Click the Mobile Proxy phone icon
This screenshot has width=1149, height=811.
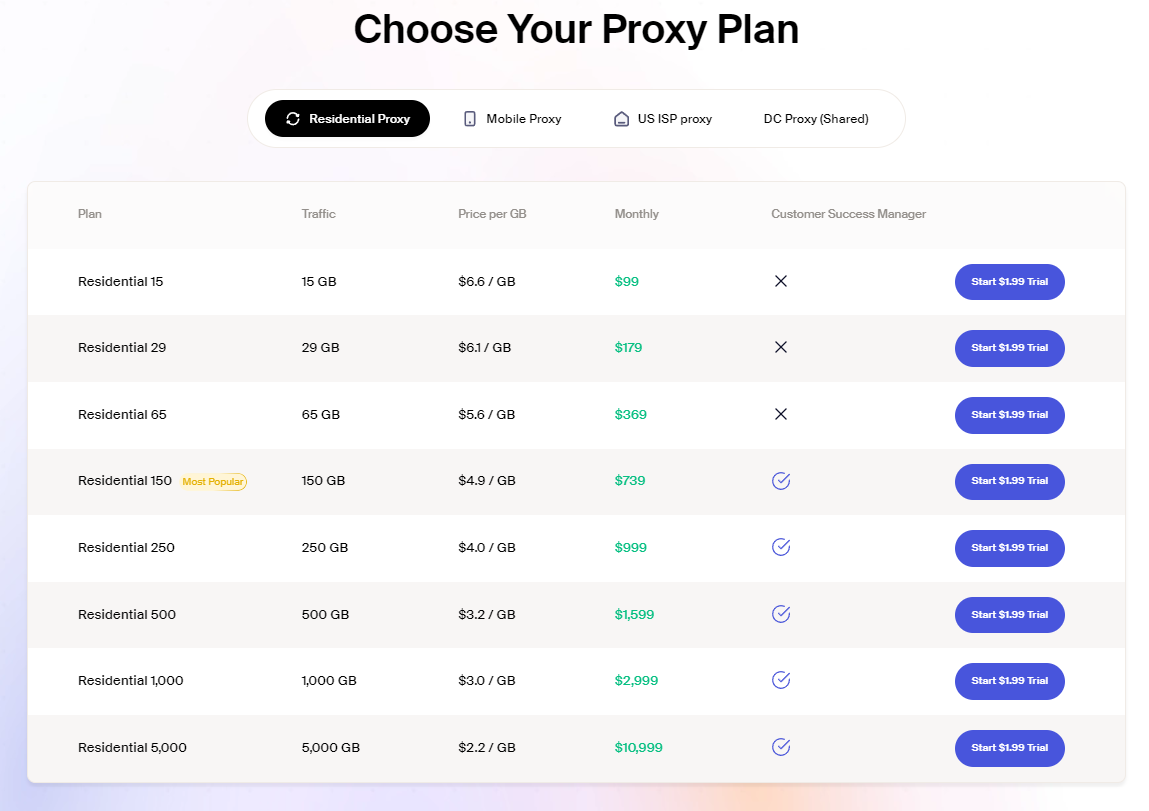coord(470,119)
